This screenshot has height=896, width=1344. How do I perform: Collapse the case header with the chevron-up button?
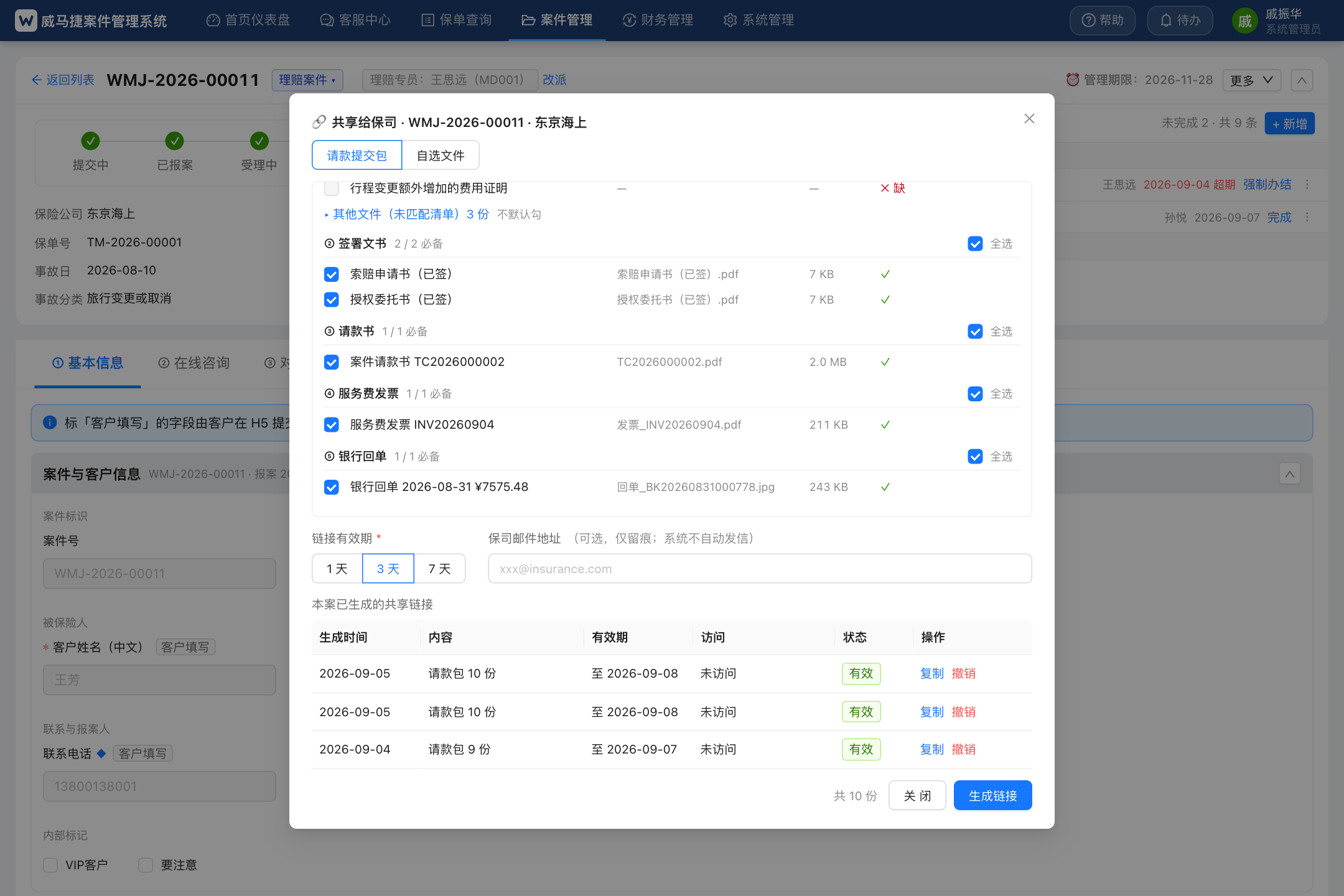click(x=1302, y=80)
